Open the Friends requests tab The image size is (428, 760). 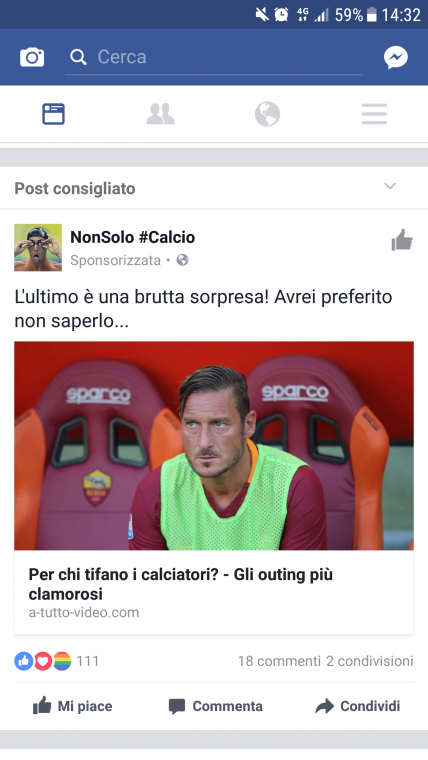point(160,114)
